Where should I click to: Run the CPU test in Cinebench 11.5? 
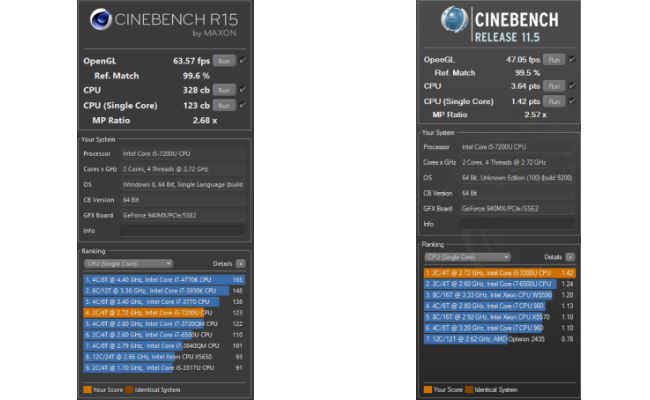point(554,86)
